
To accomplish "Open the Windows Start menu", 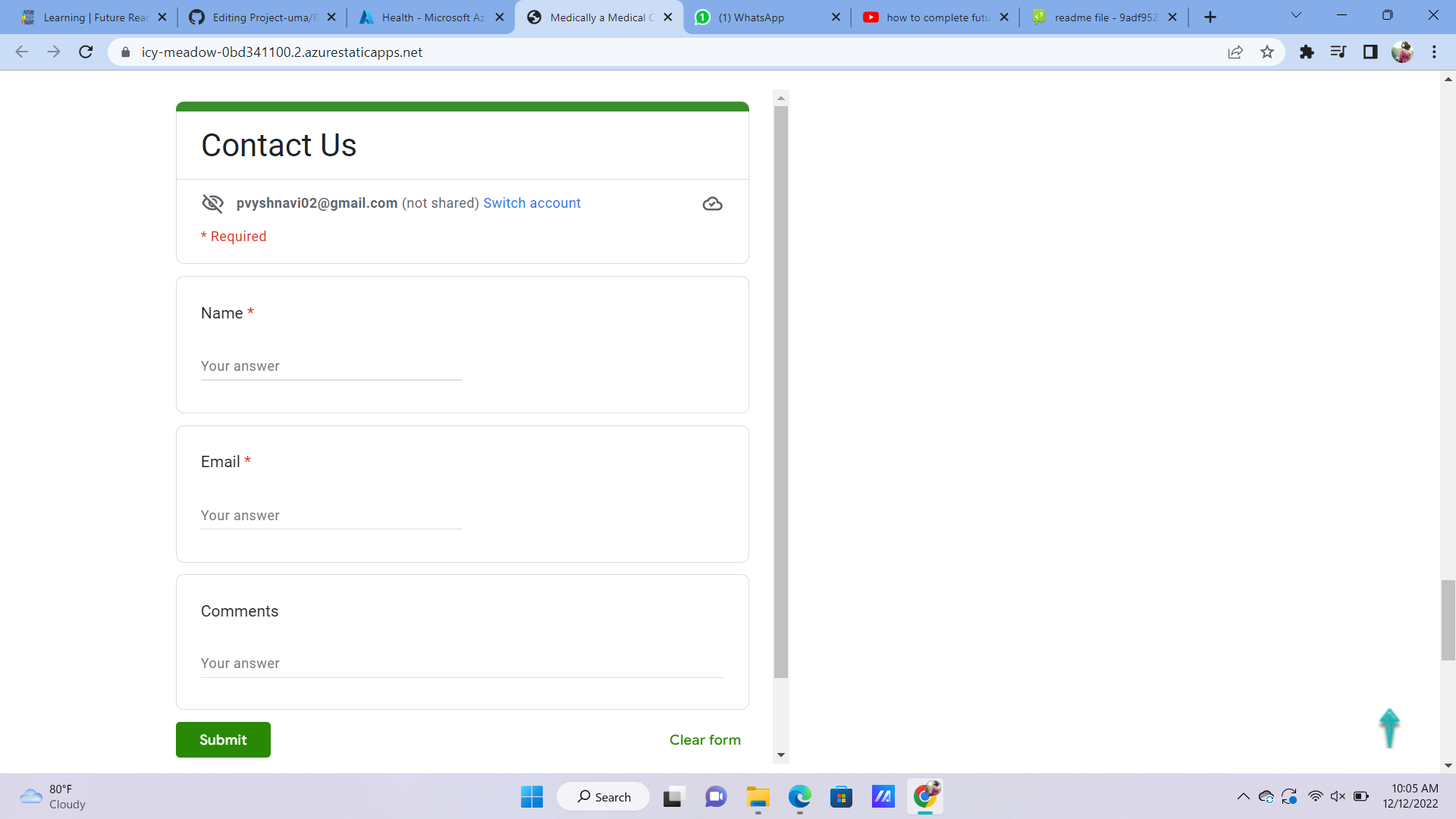I will tap(532, 797).
